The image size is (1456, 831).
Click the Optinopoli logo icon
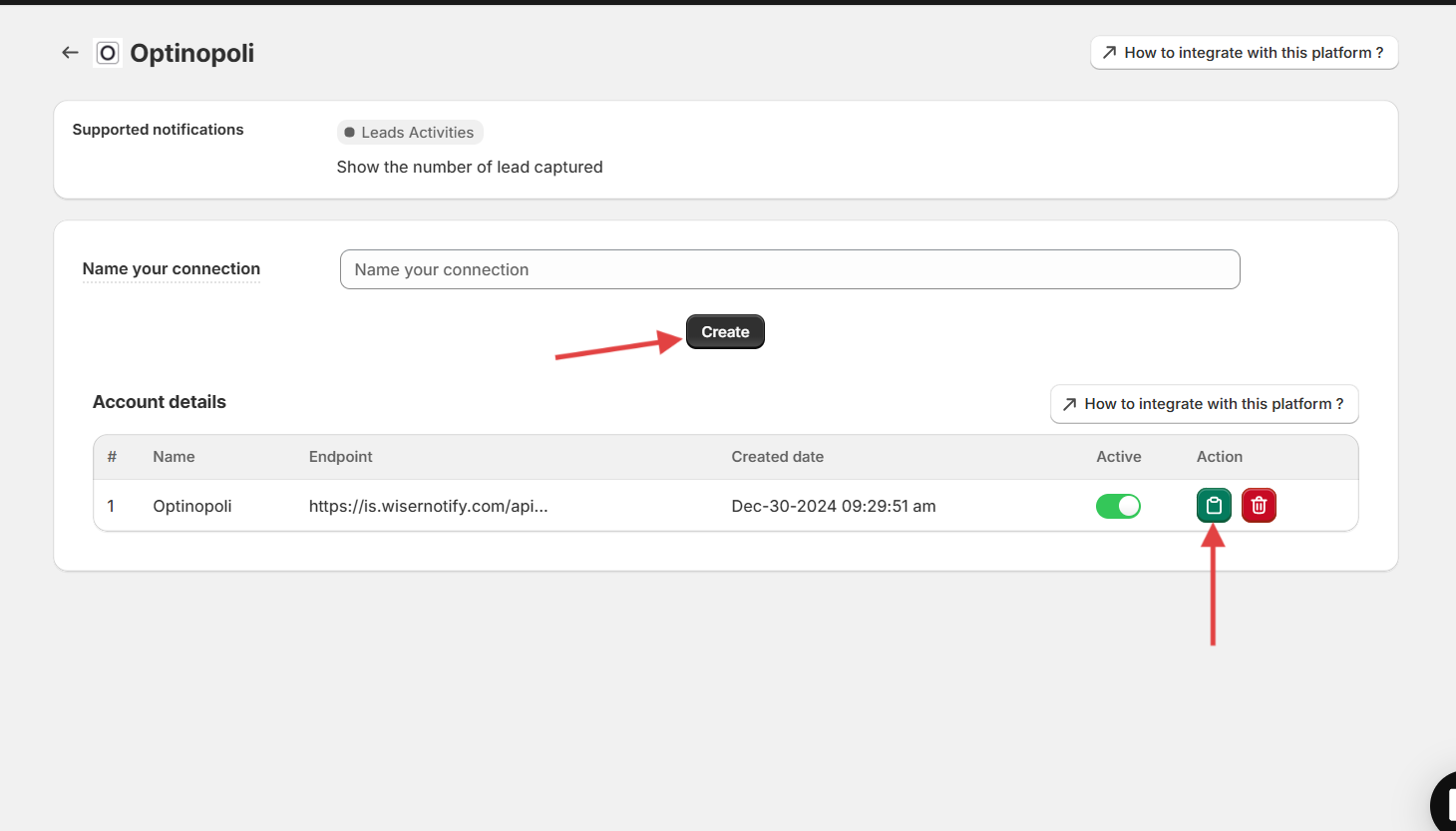(108, 53)
